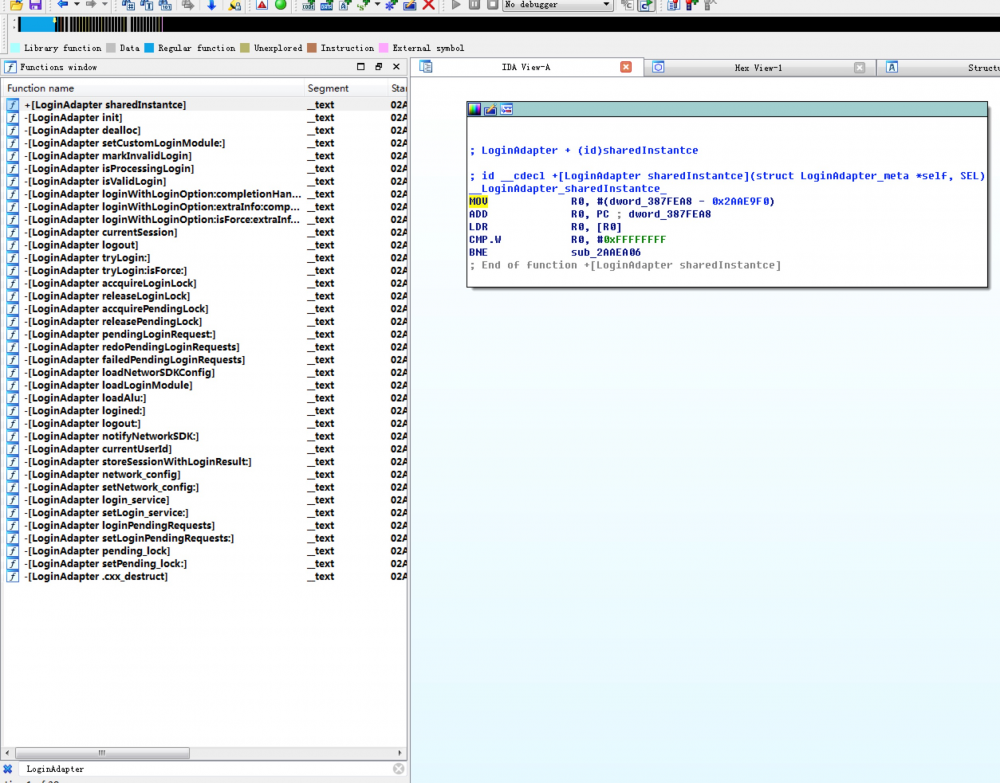Click the edit-function pencil icon on graph node
The width and height of the screenshot is (1000, 783).
point(491,109)
